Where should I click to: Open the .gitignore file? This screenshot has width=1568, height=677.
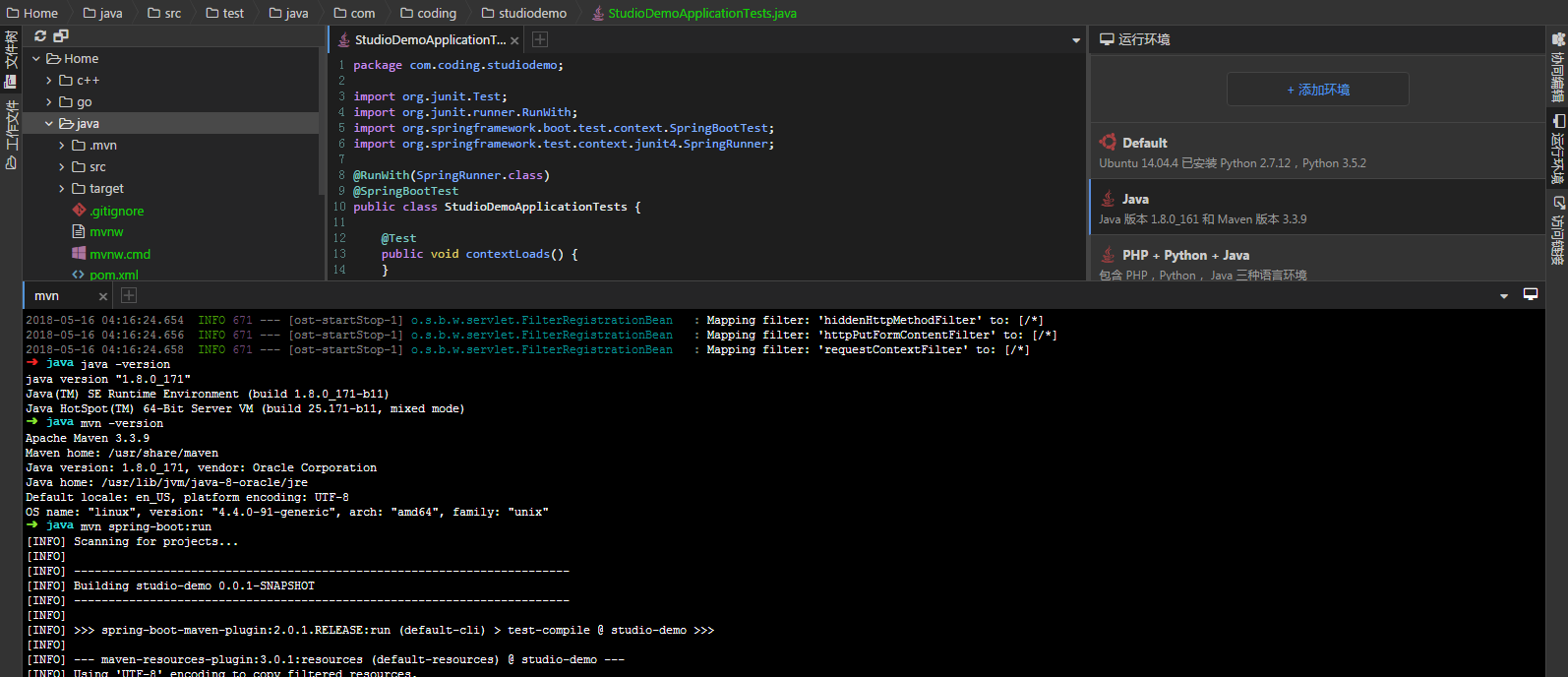(116, 211)
